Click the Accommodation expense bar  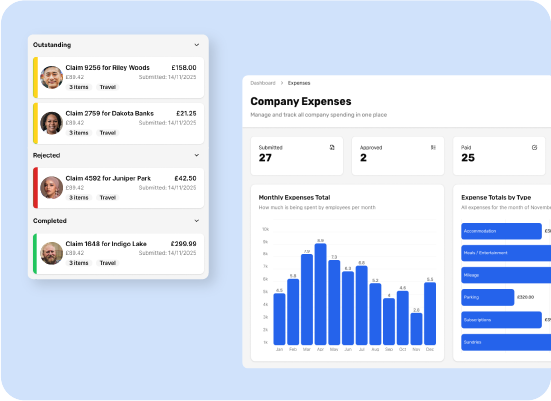coord(501,231)
